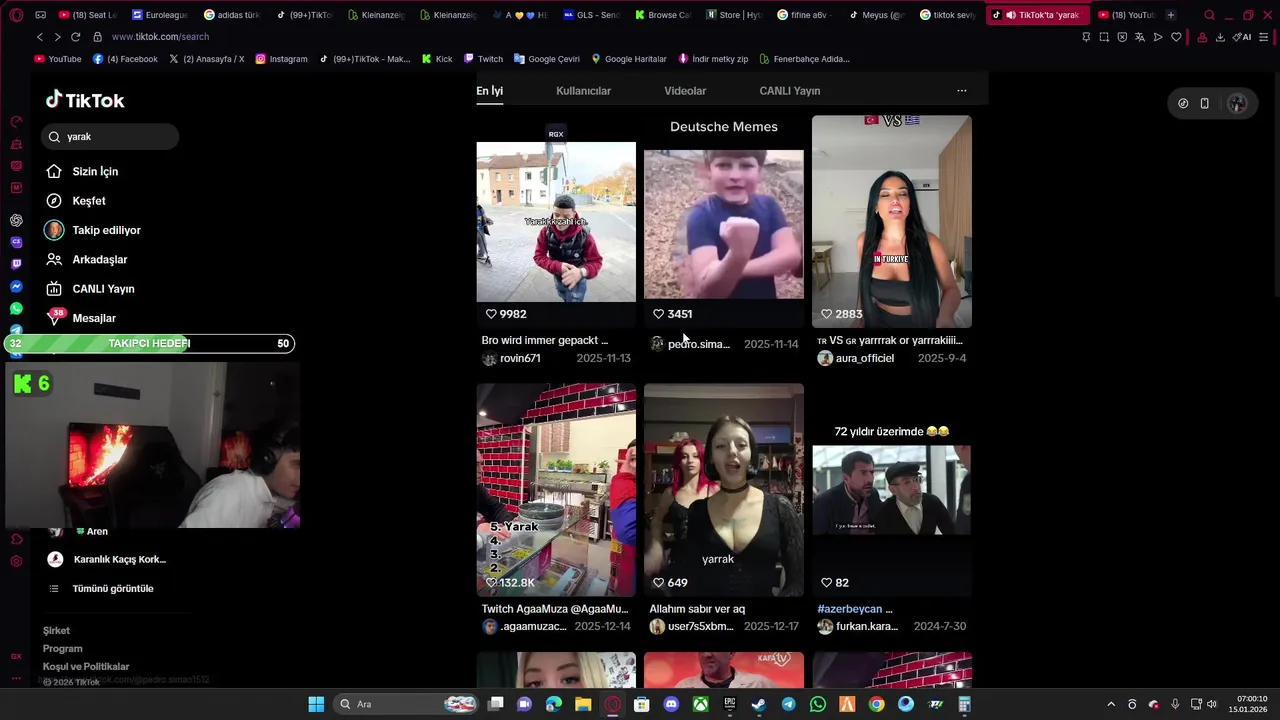Image resolution: width=1280 pixels, height=720 pixels.
Task: Select the En İyi tab
Action: (489, 91)
